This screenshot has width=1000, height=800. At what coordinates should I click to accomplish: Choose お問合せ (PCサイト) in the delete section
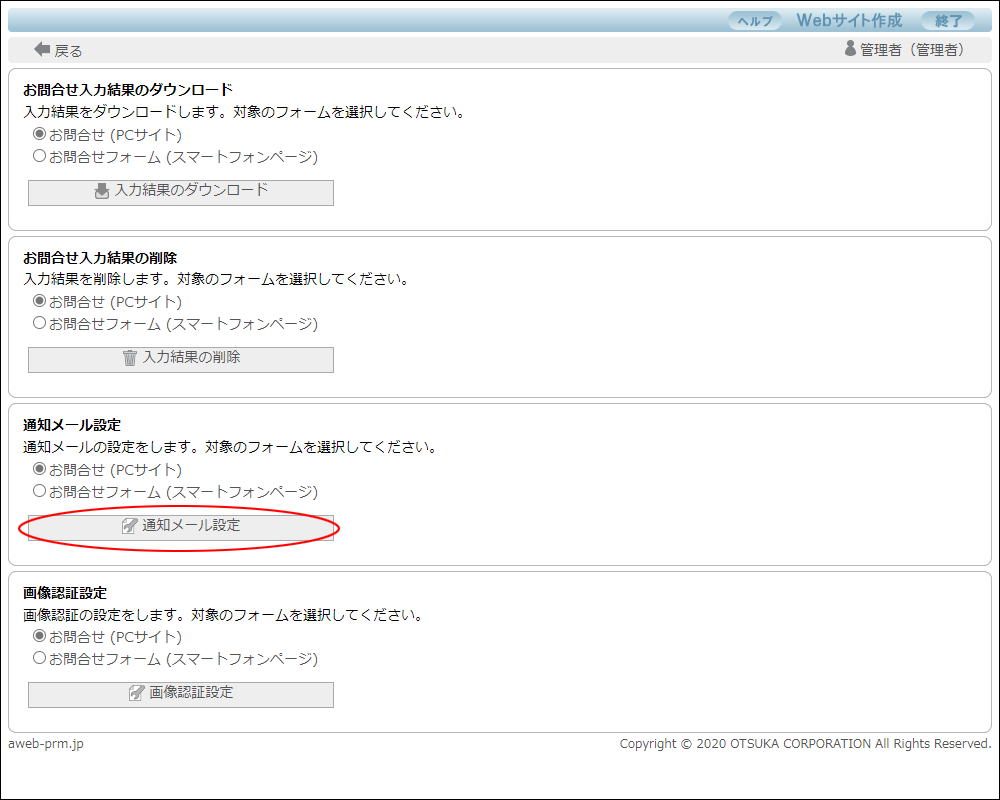[x=40, y=301]
